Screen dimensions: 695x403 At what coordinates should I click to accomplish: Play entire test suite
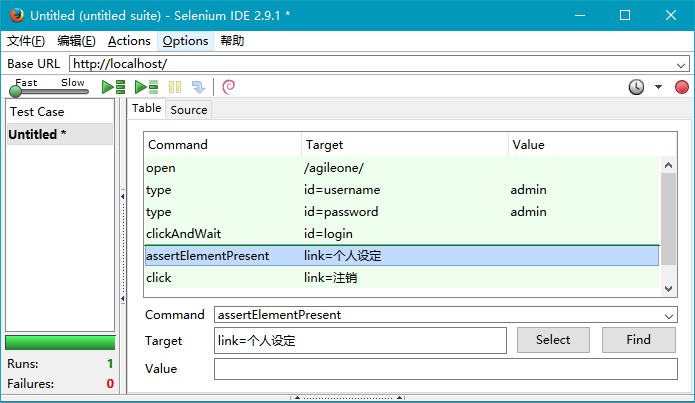pos(113,87)
